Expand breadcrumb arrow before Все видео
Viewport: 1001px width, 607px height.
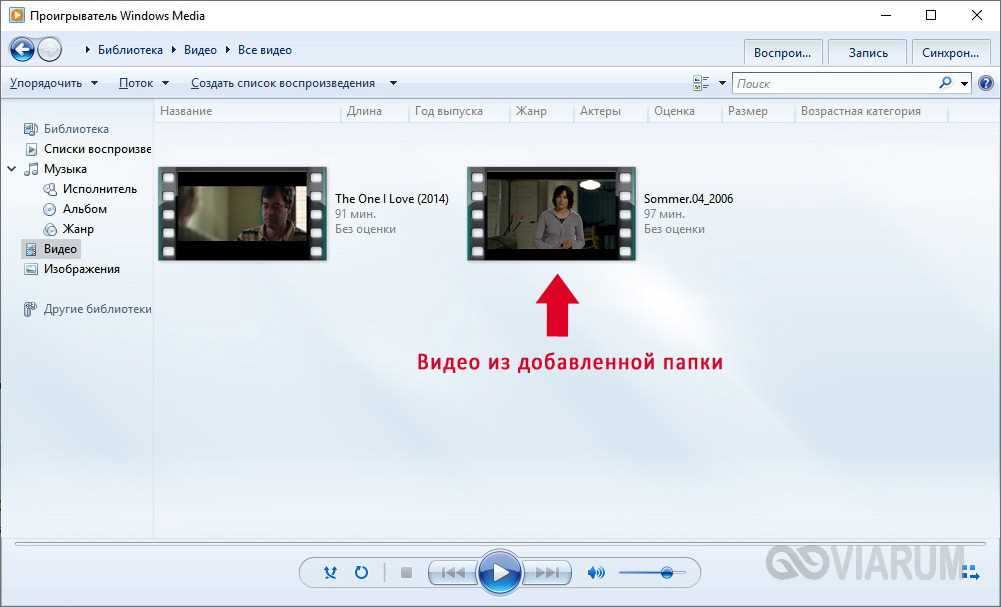[x=228, y=50]
